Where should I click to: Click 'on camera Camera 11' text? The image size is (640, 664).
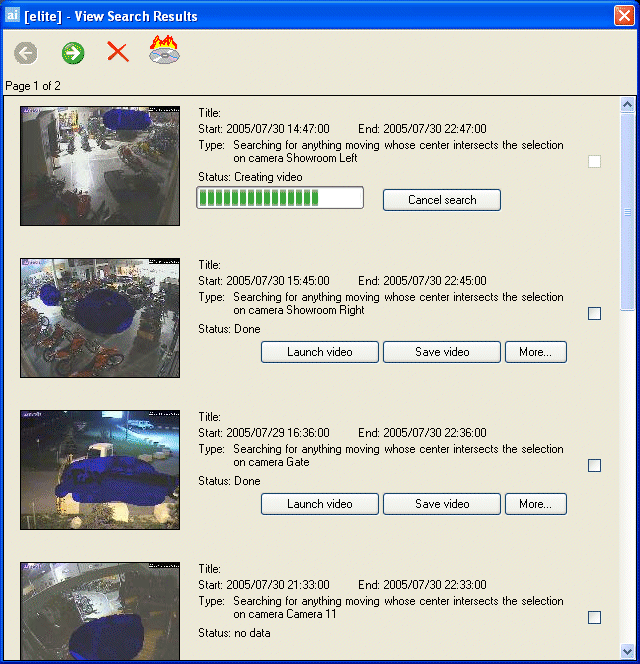coord(285,614)
